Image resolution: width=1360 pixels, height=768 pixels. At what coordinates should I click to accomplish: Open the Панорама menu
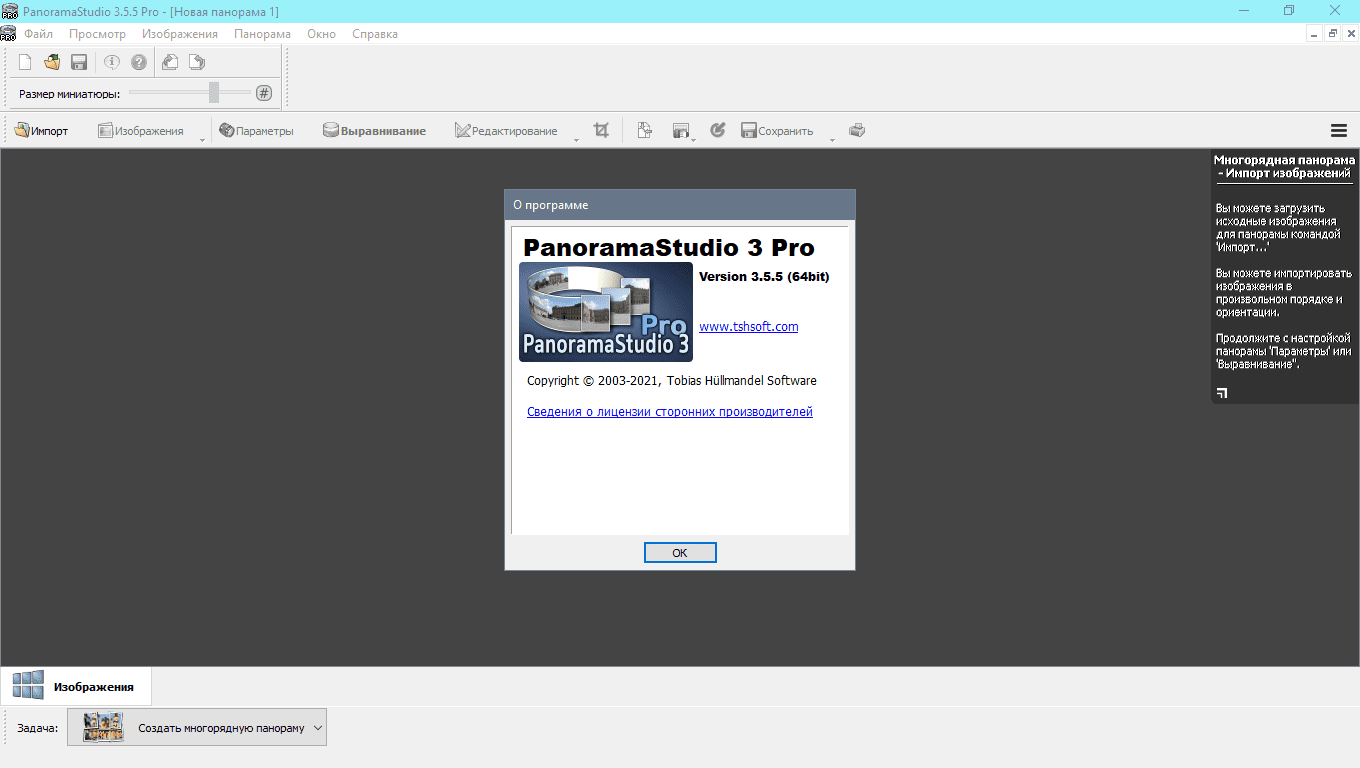coord(262,34)
